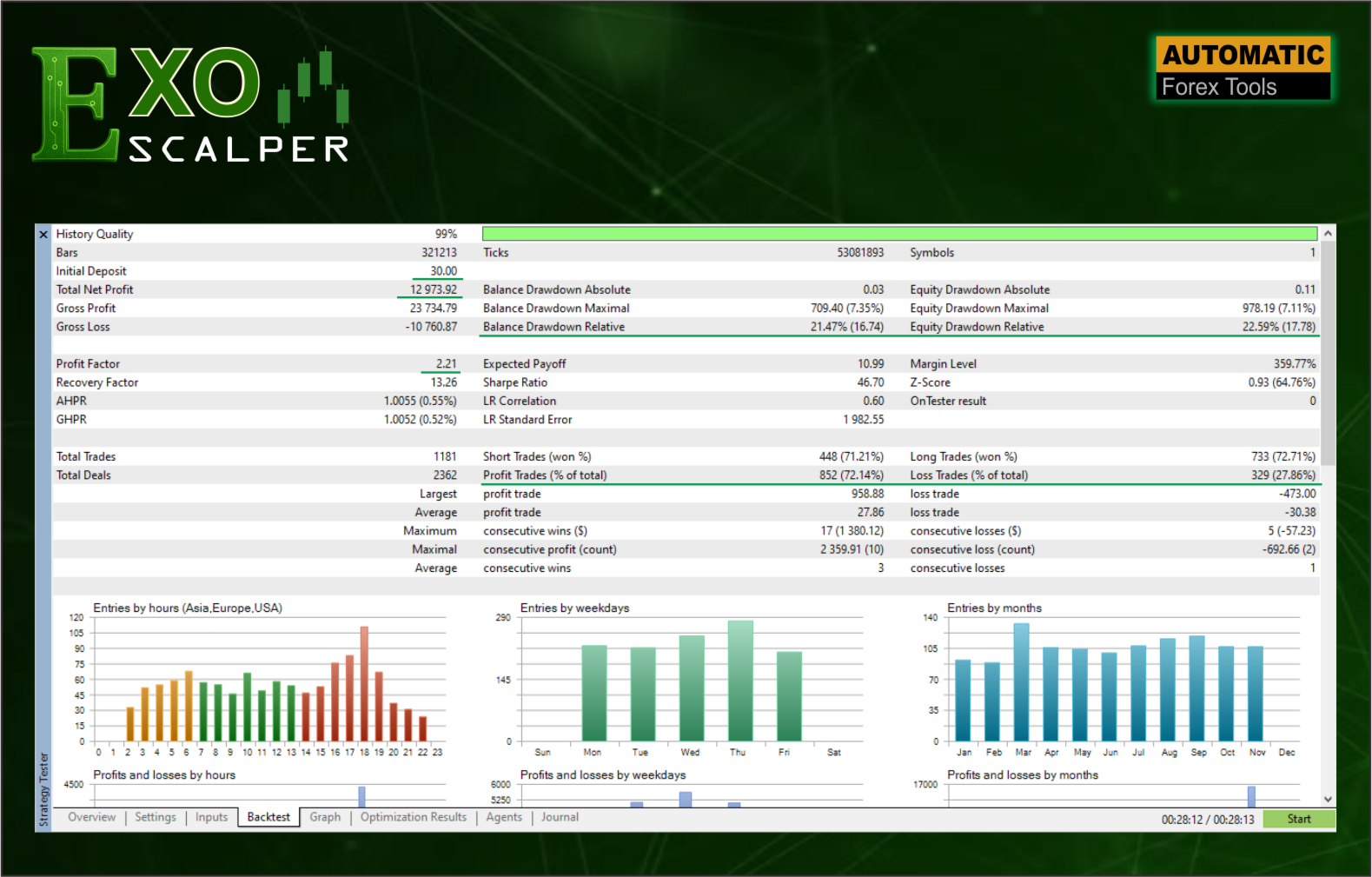Click the 'Entries by months' chart title
This screenshot has height=877, width=1372.
coord(994,608)
